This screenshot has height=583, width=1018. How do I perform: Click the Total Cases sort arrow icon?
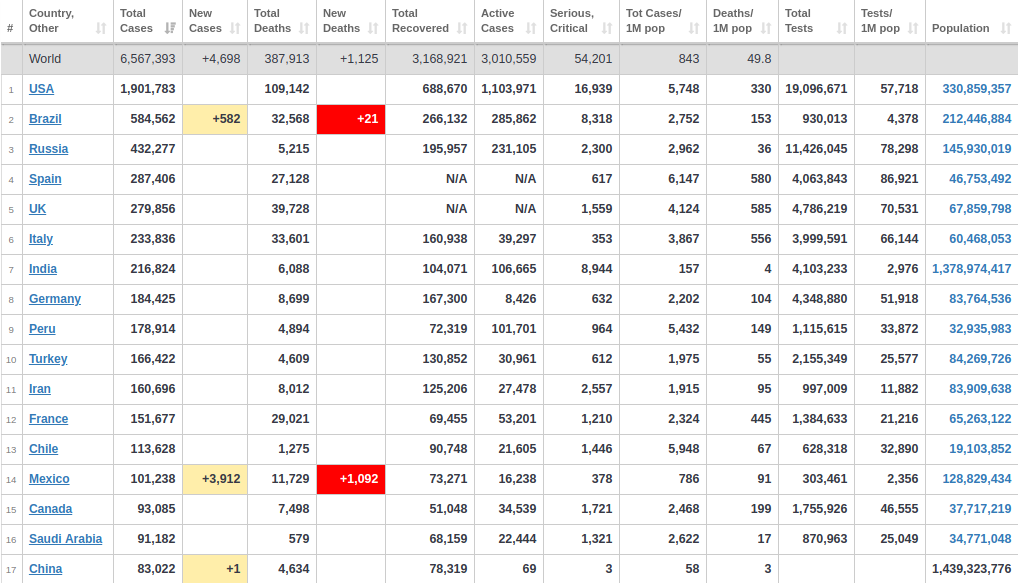pyautogui.click(x=170, y=29)
